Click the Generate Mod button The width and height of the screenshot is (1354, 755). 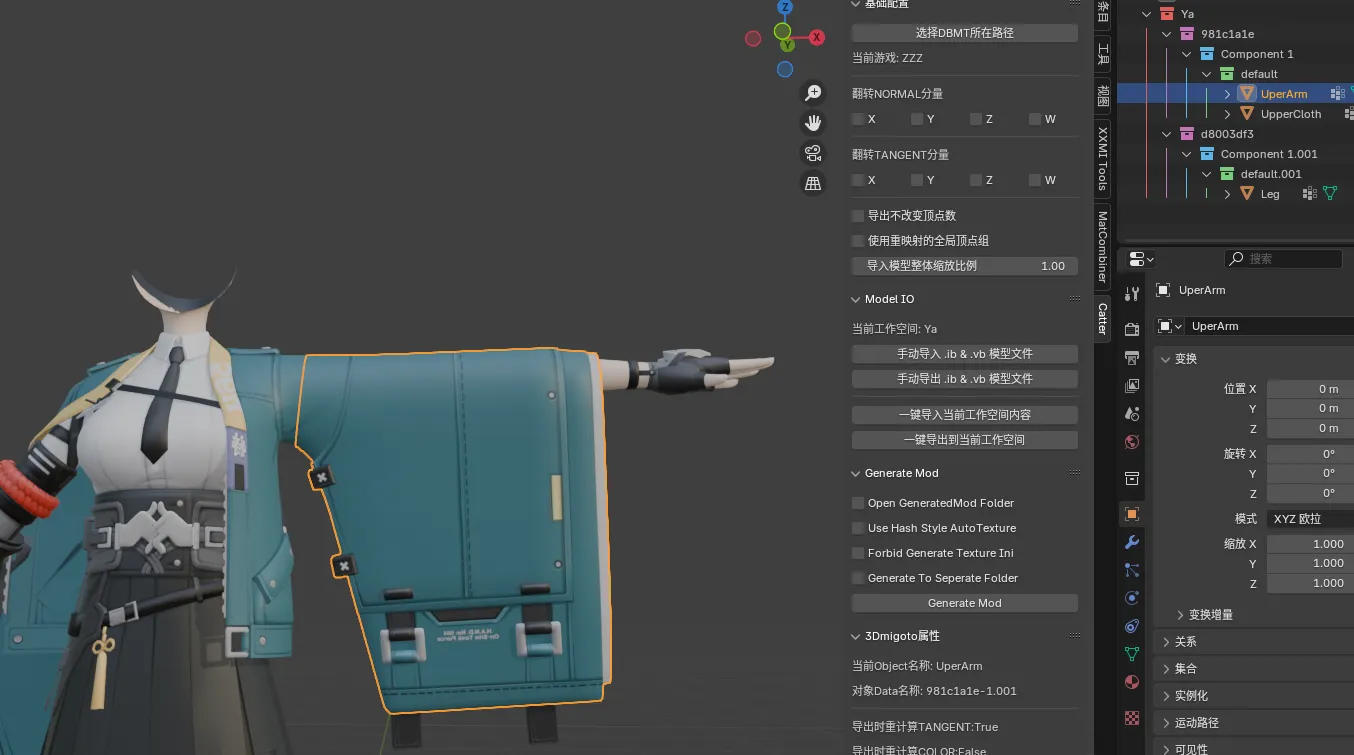click(x=965, y=603)
